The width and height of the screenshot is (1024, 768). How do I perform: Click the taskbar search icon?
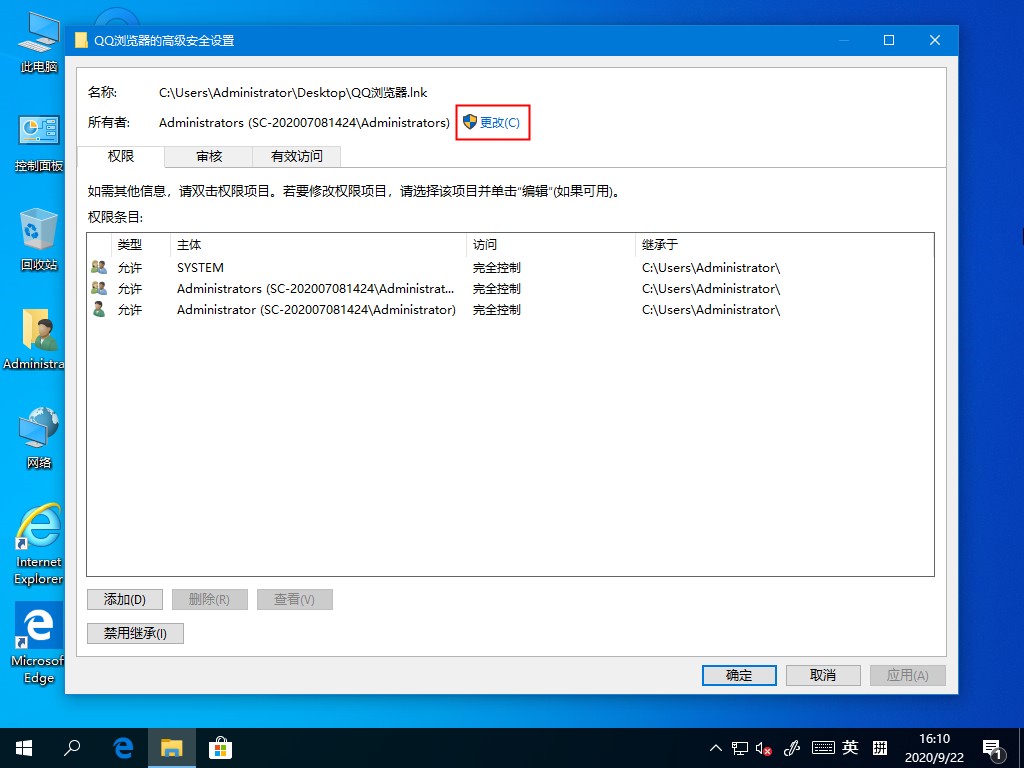point(70,747)
